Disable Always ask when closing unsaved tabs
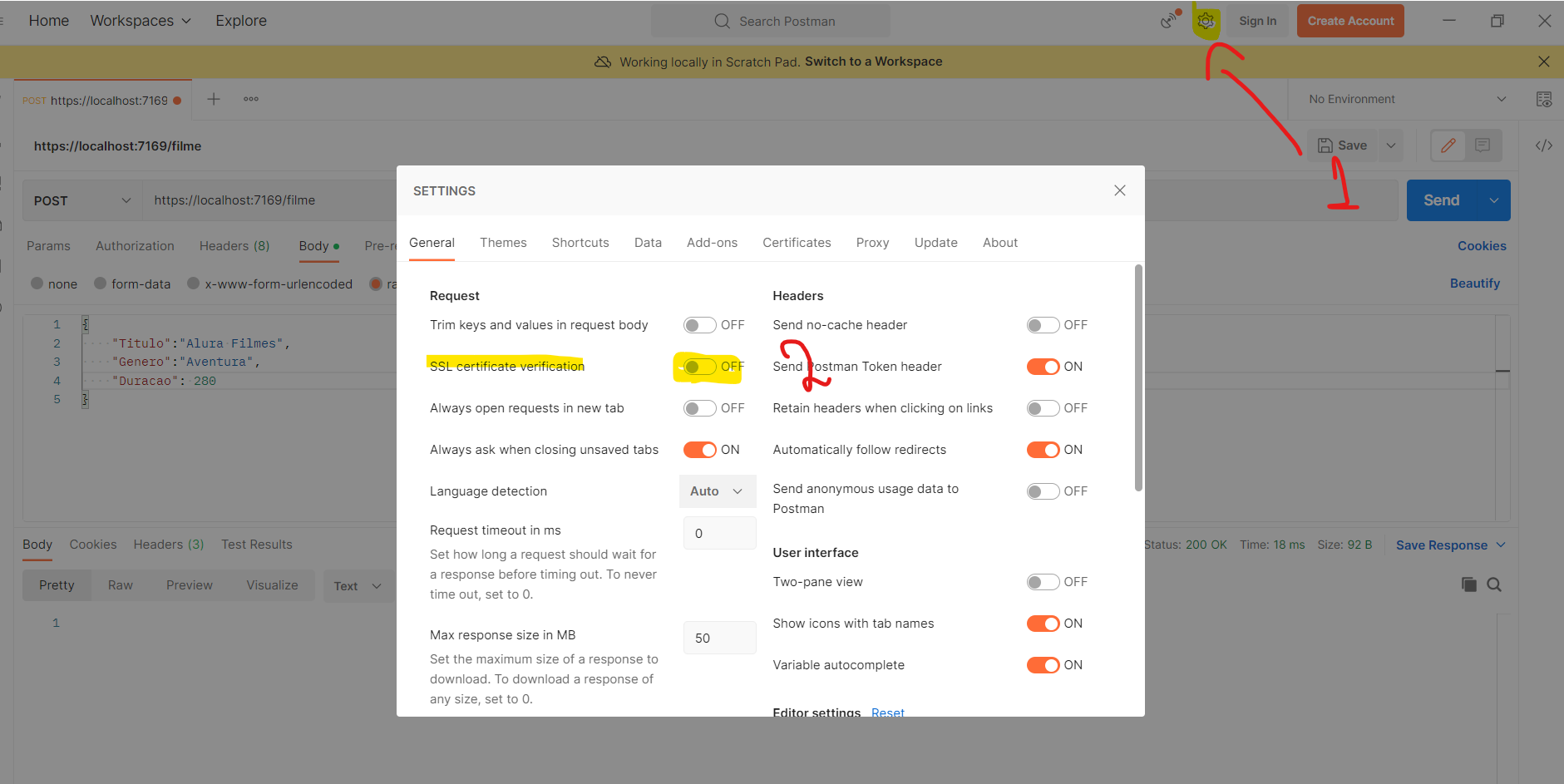The width and height of the screenshot is (1564, 784). pyautogui.click(x=699, y=450)
